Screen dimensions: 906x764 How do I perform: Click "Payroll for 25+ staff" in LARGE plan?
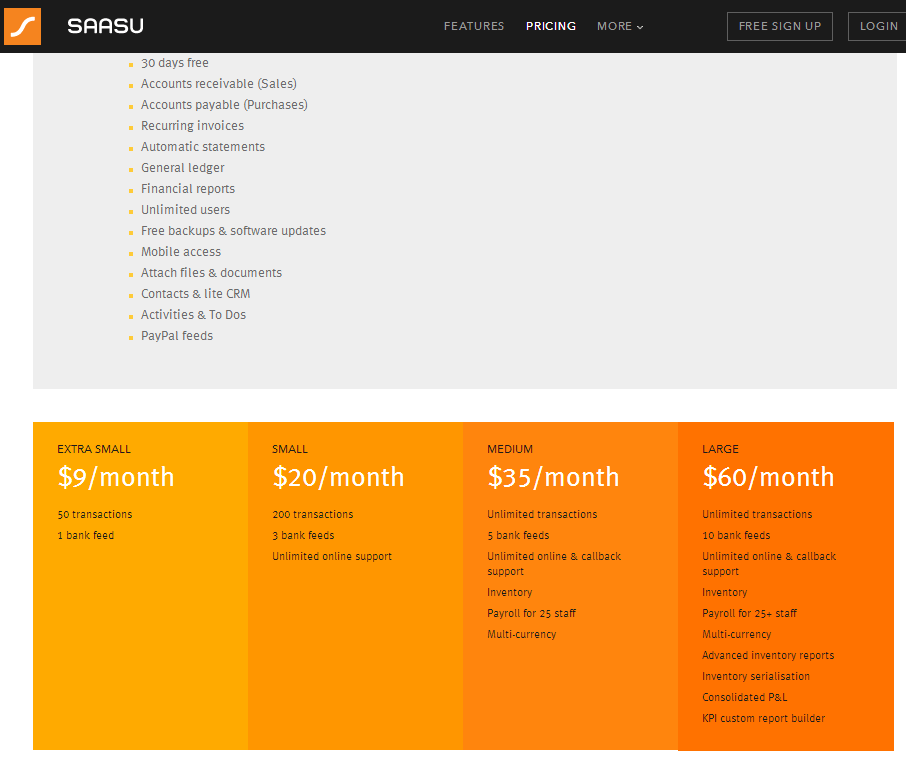750,613
